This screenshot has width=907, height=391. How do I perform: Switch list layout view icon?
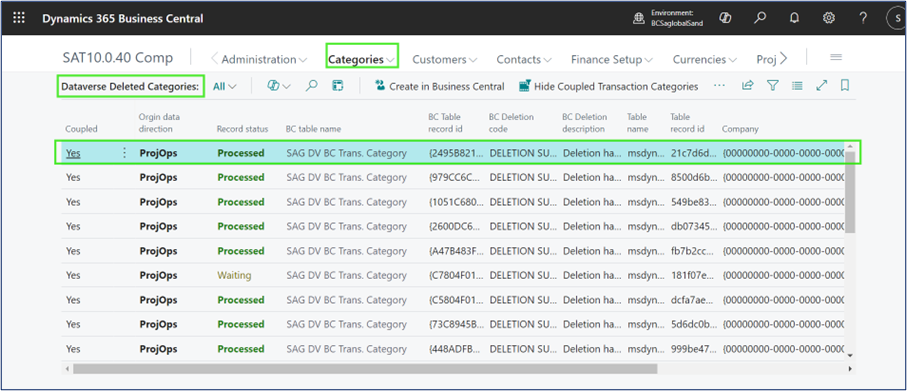tap(797, 86)
